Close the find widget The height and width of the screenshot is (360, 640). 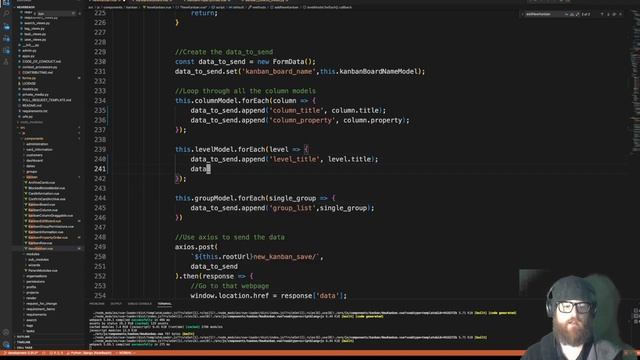point(620,14)
